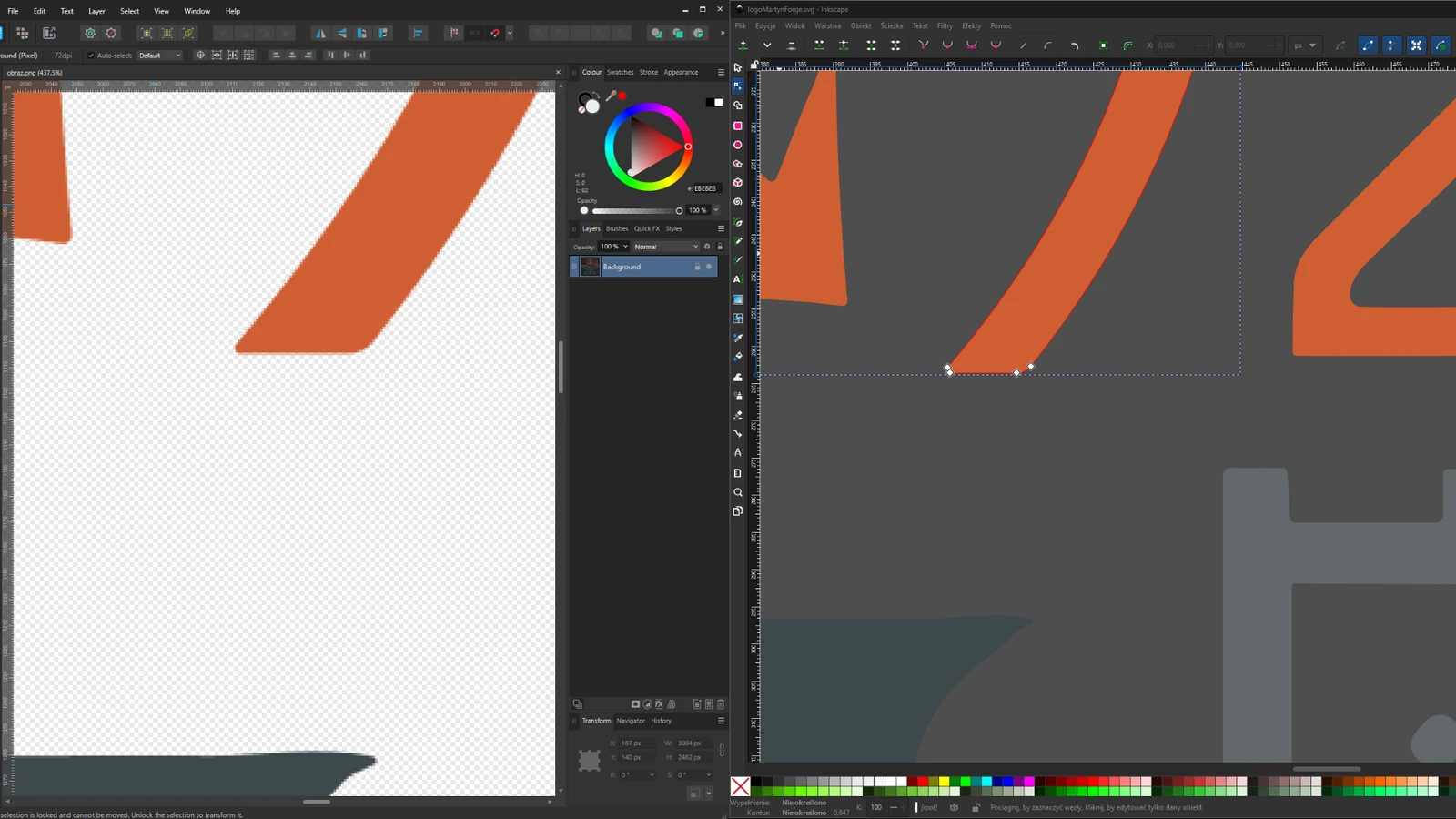Screen dimensions: 1456x819
Task: Click the Affinity colour picker eyedropper
Action: click(x=612, y=96)
